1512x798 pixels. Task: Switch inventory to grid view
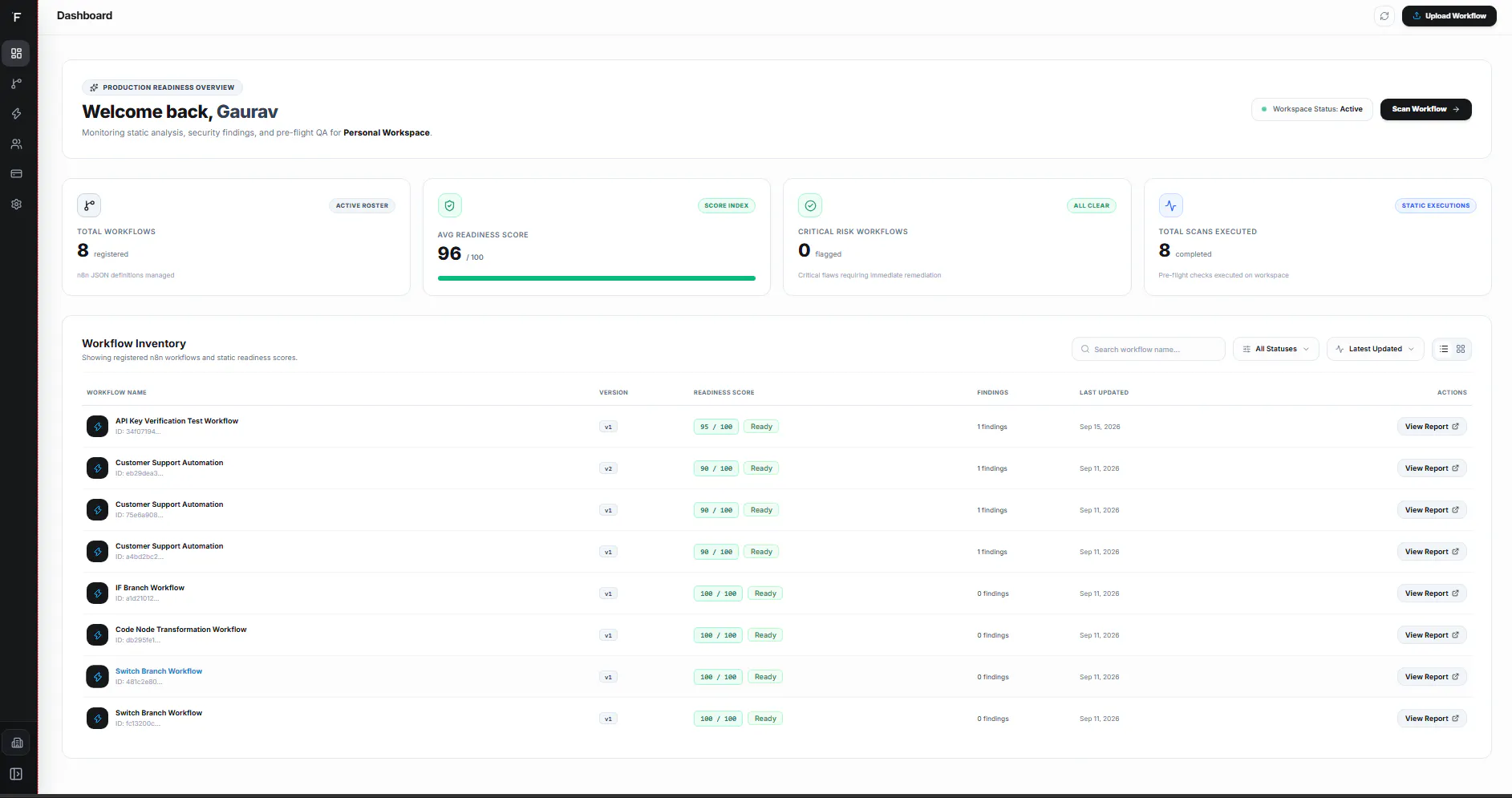tap(1461, 349)
